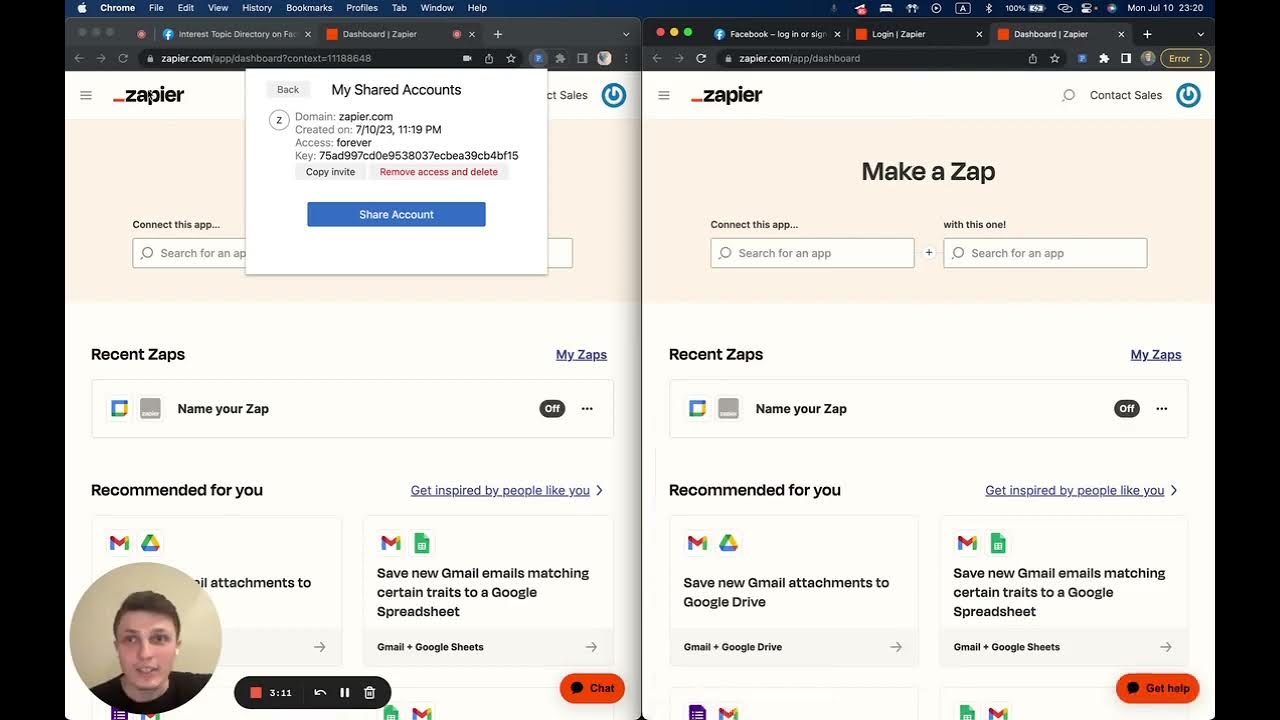Open My Zaps link in right window
The image size is (1280, 720).
pyautogui.click(x=1156, y=354)
